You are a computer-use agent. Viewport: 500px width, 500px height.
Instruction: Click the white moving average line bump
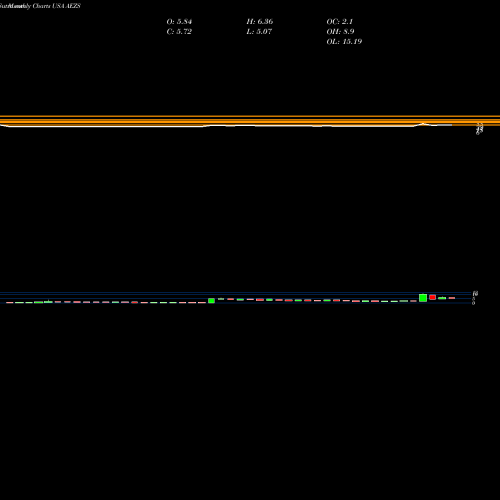pyautogui.click(x=423, y=124)
